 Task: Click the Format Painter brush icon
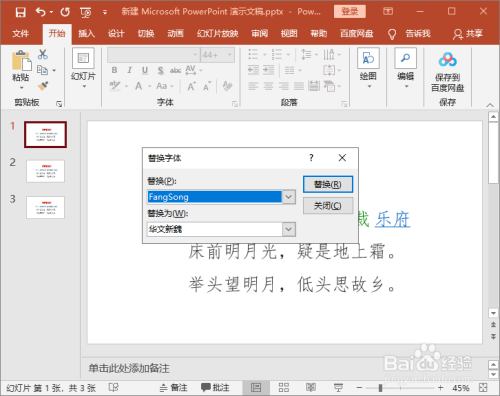click(x=43, y=86)
